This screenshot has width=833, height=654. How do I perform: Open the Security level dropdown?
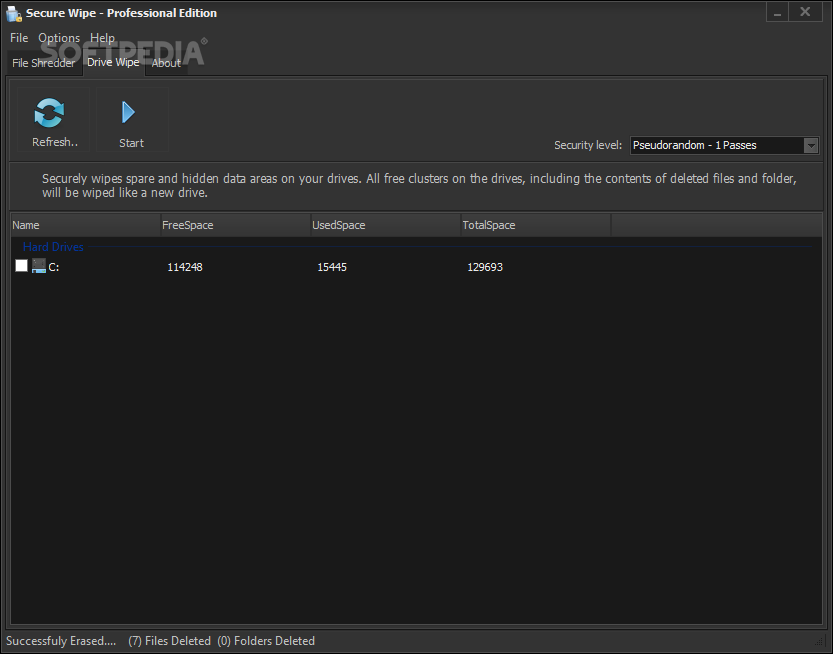point(810,145)
